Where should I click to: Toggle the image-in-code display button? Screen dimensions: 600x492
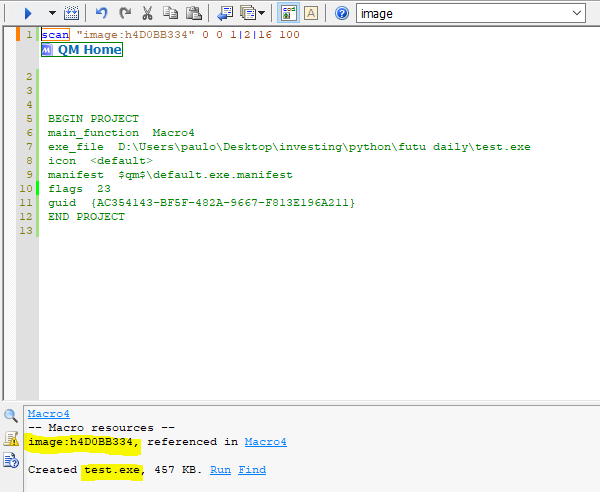(289, 13)
